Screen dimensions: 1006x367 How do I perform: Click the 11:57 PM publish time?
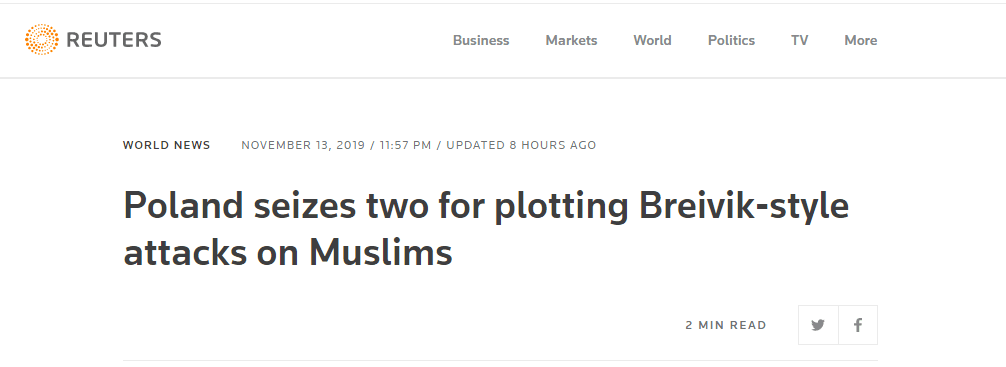(x=405, y=145)
